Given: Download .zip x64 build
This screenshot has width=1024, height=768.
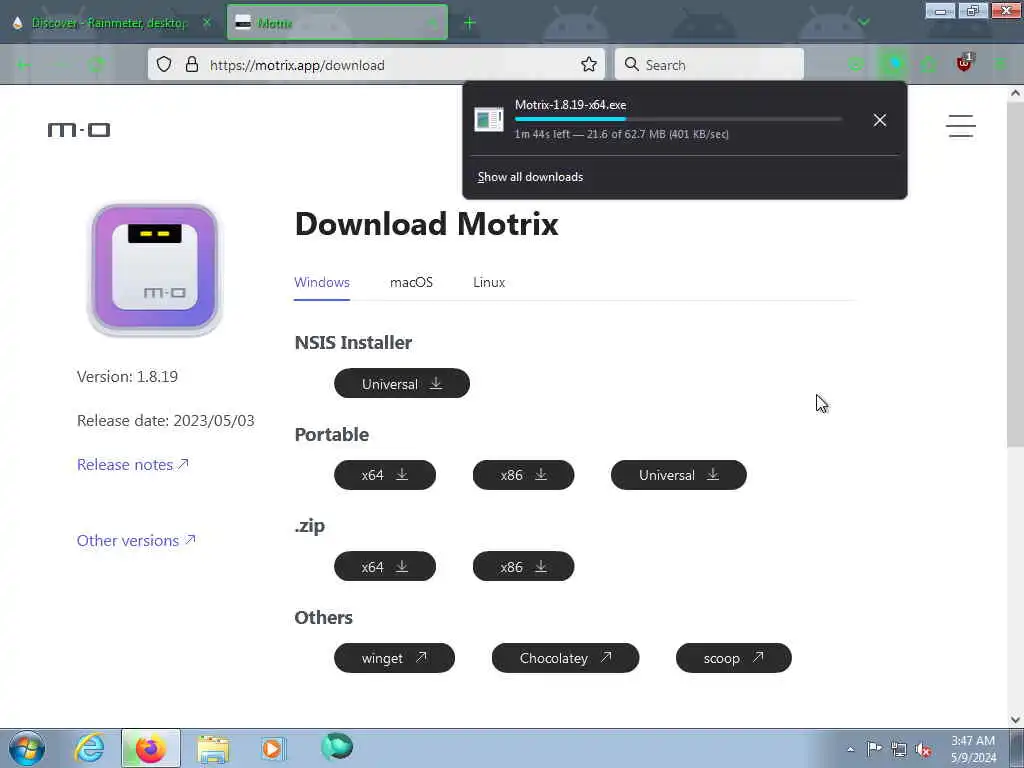Looking at the screenshot, I should 385,566.
